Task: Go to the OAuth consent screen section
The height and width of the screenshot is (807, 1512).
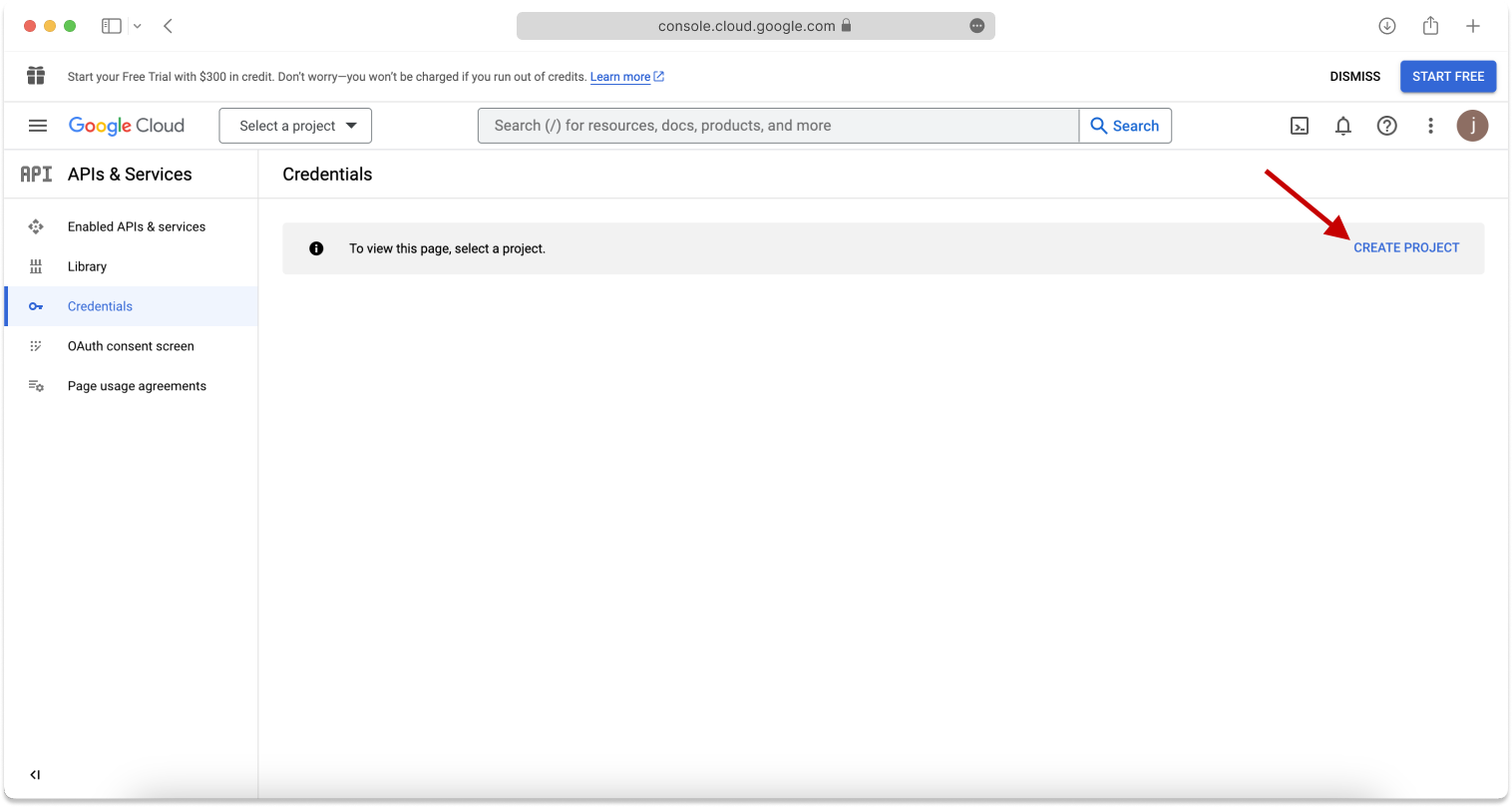Action: coord(131,346)
